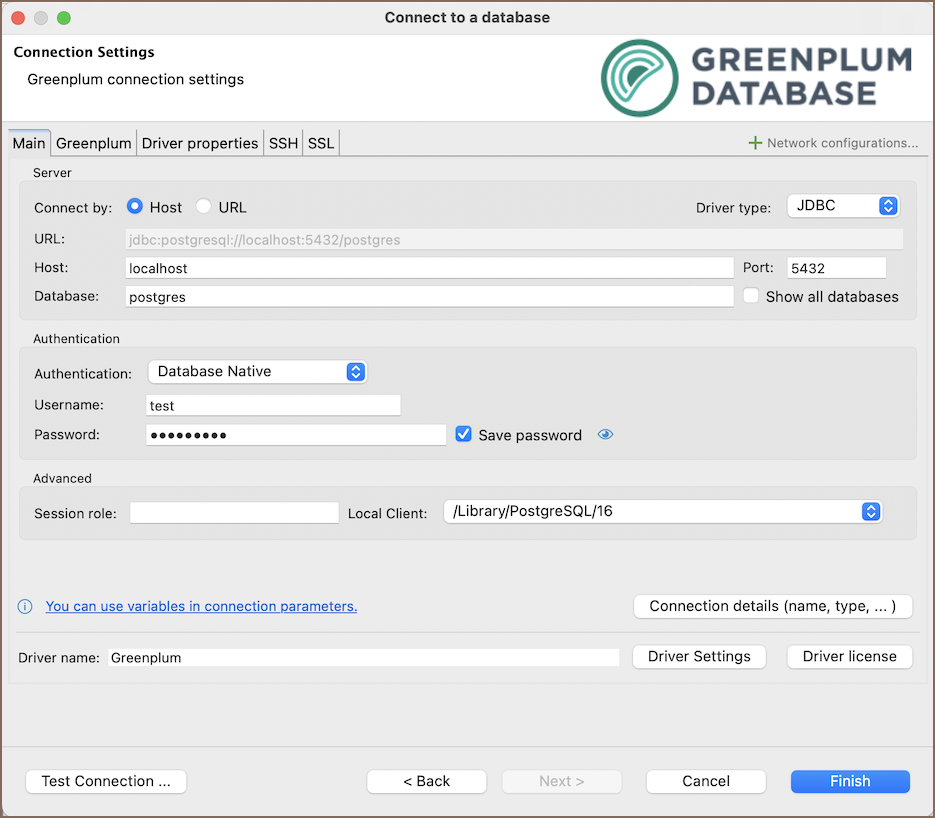Open the variables in connection parameters link
The image size is (935, 818).
coord(201,606)
